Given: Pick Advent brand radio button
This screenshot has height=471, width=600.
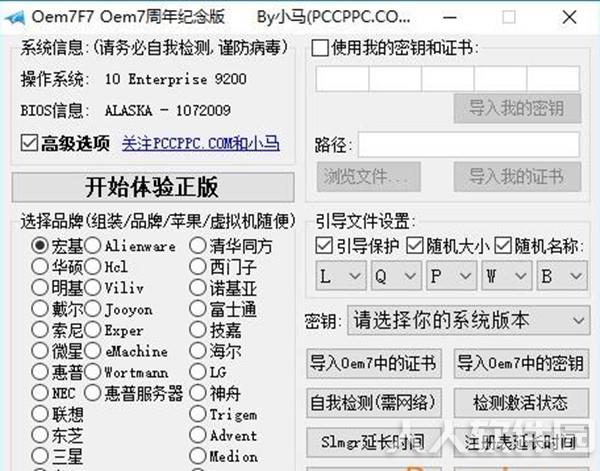Looking at the screenshot, I should tap(198, 435).
